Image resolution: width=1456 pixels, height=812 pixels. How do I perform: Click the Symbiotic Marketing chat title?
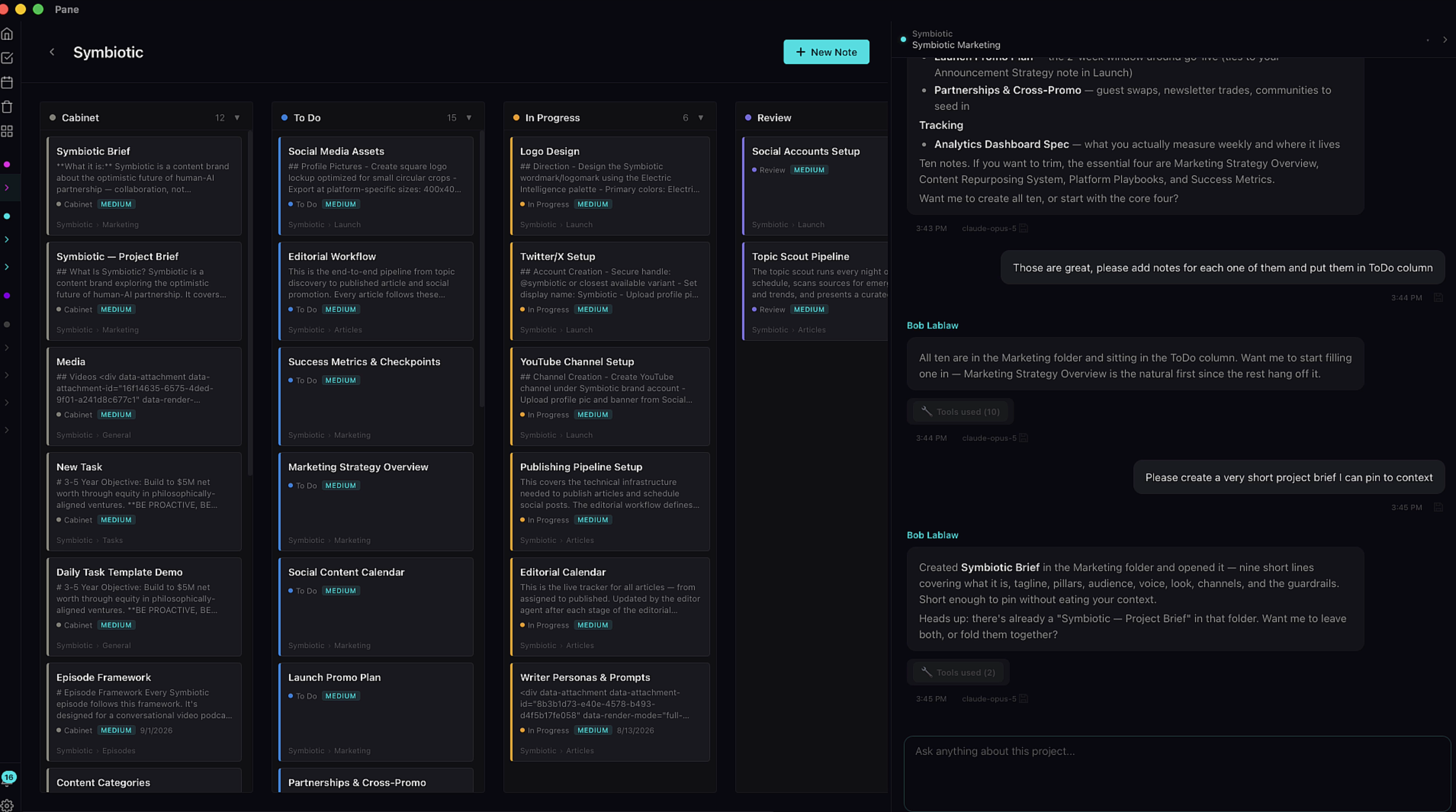[x=956, y=45]
